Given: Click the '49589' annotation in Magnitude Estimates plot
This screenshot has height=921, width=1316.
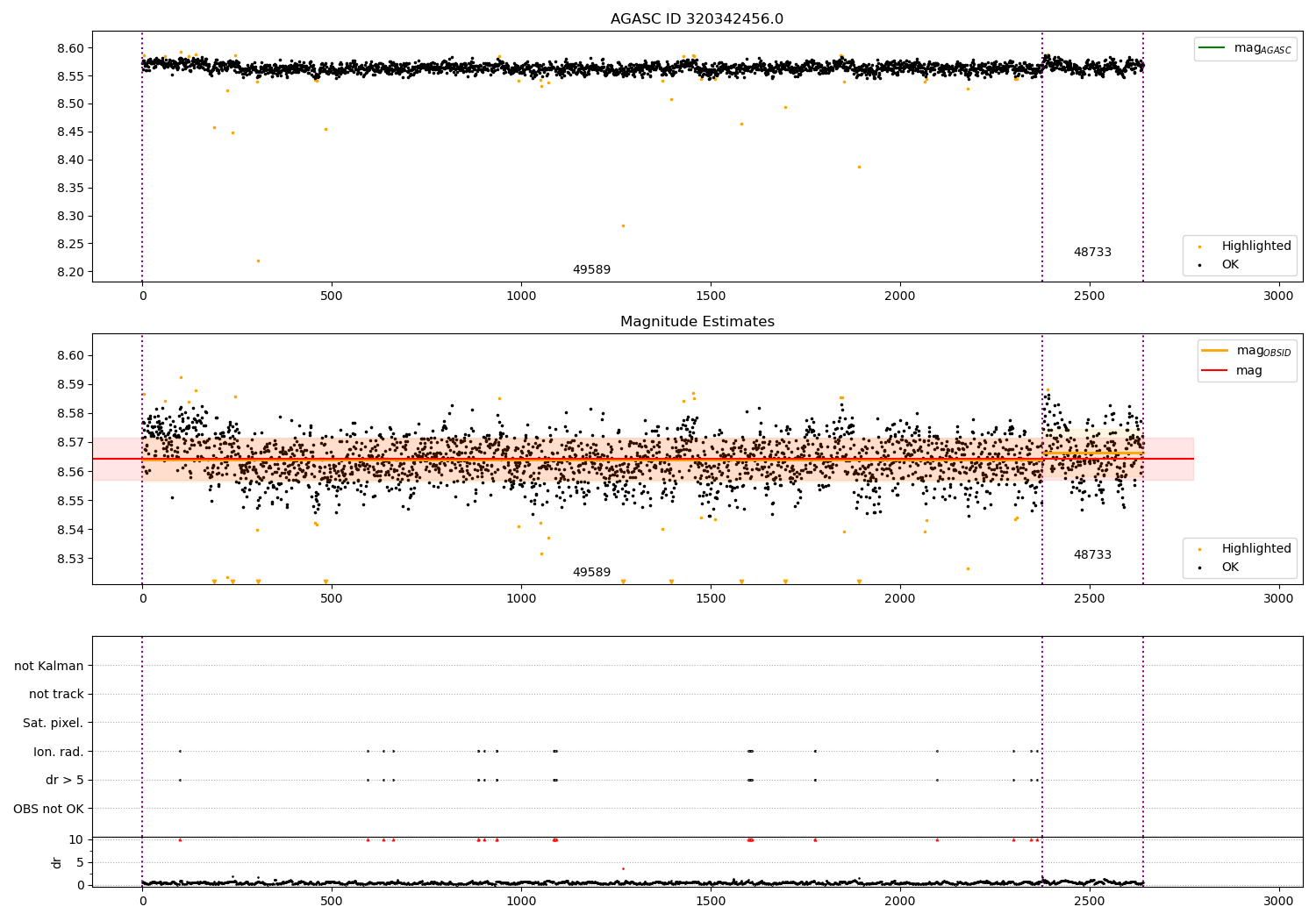Looking at the screenshot, I should [x=591, y=573].
